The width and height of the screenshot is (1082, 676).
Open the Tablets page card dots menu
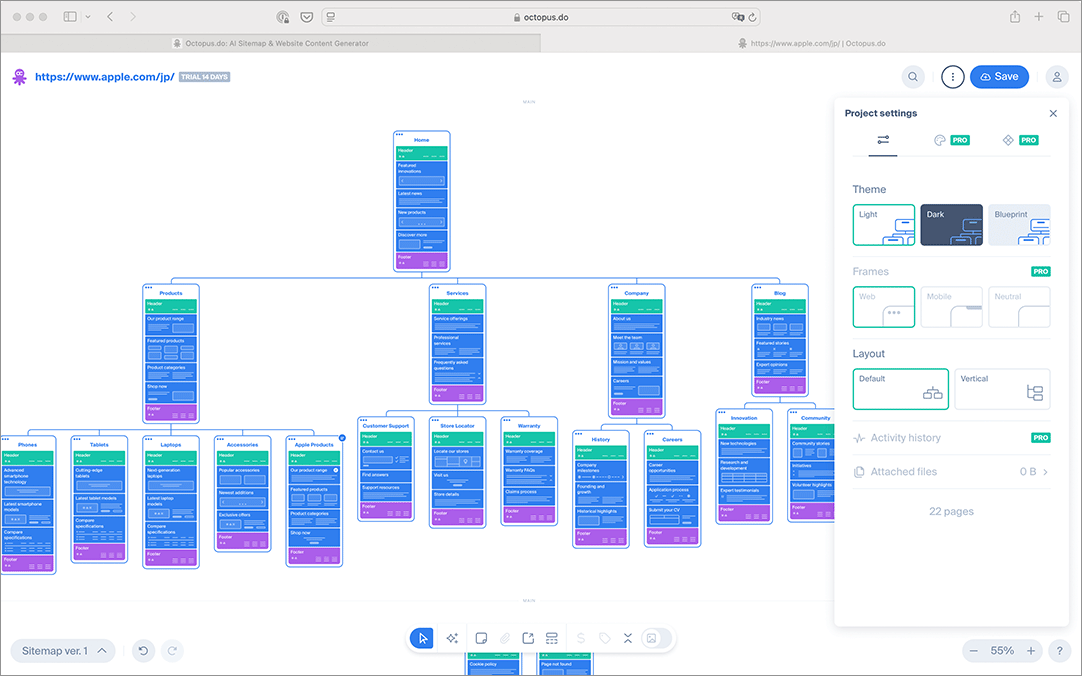(x=77, y=439)
